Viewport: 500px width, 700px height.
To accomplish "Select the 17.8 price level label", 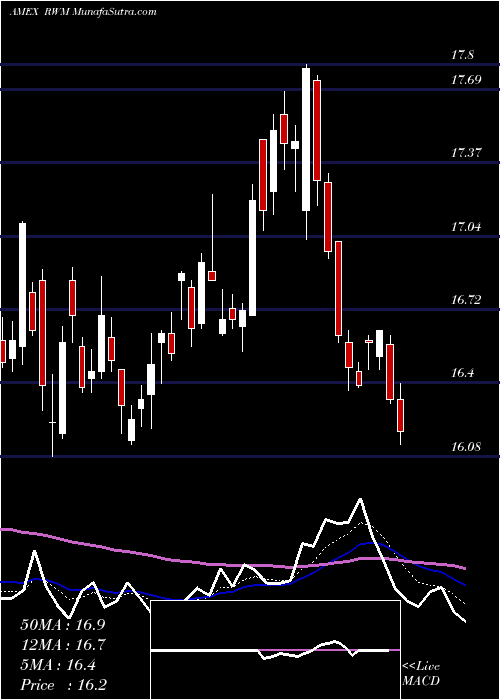I will (x=463, y=55).
